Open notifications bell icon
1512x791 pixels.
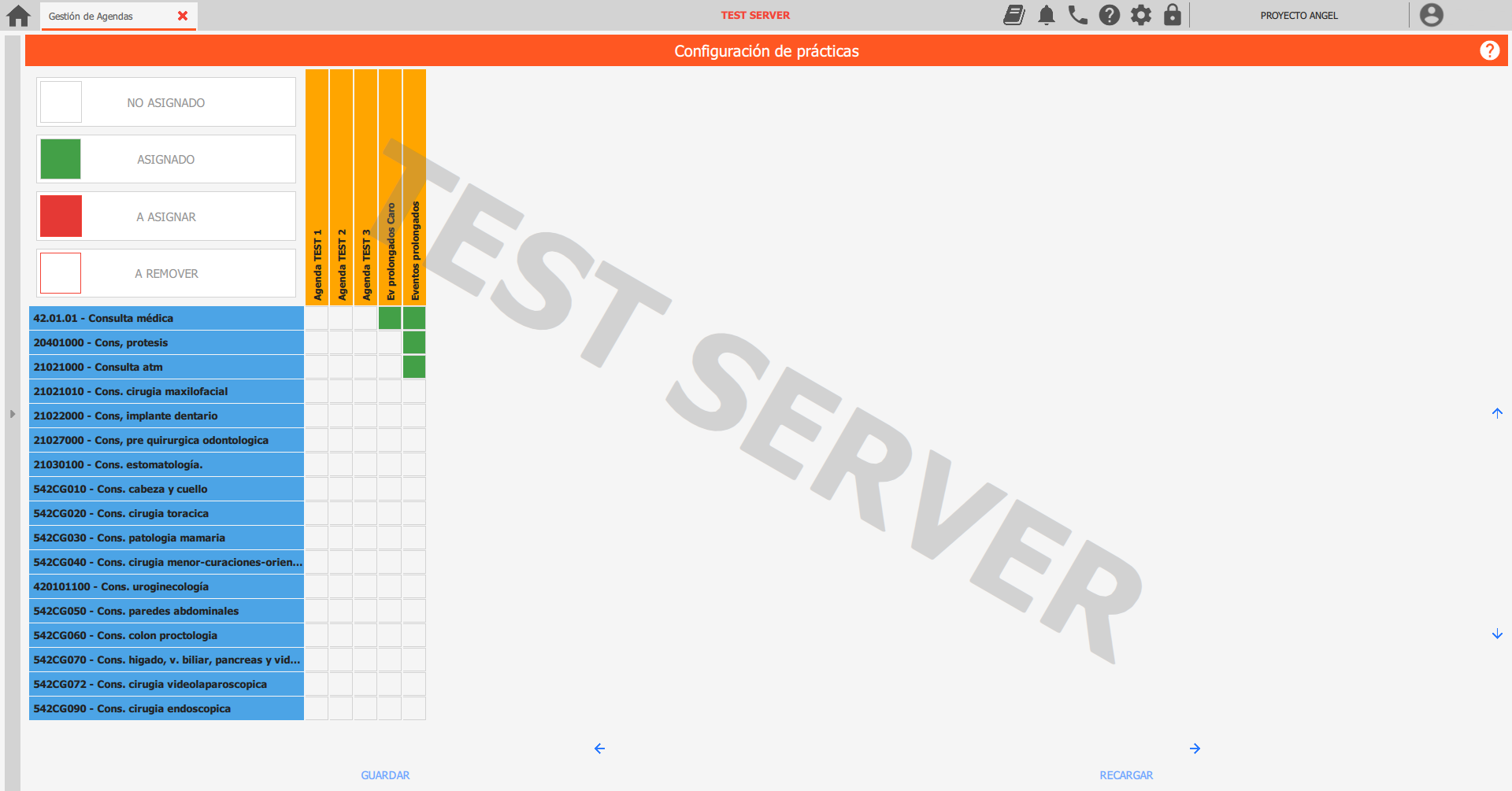tap(1046, 15)
